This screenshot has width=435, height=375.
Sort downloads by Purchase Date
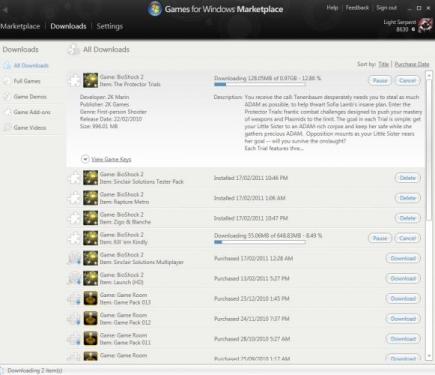[412, 64]
